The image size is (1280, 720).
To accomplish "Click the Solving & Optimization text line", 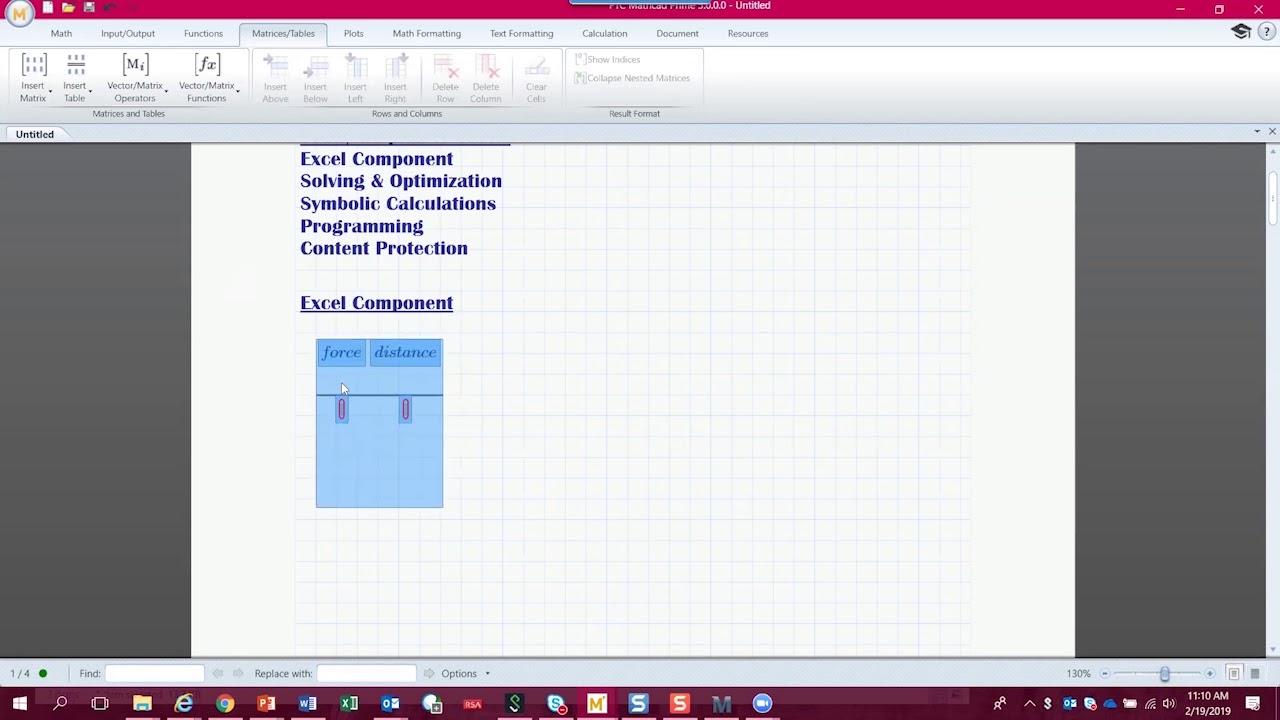I will (401, 181).
